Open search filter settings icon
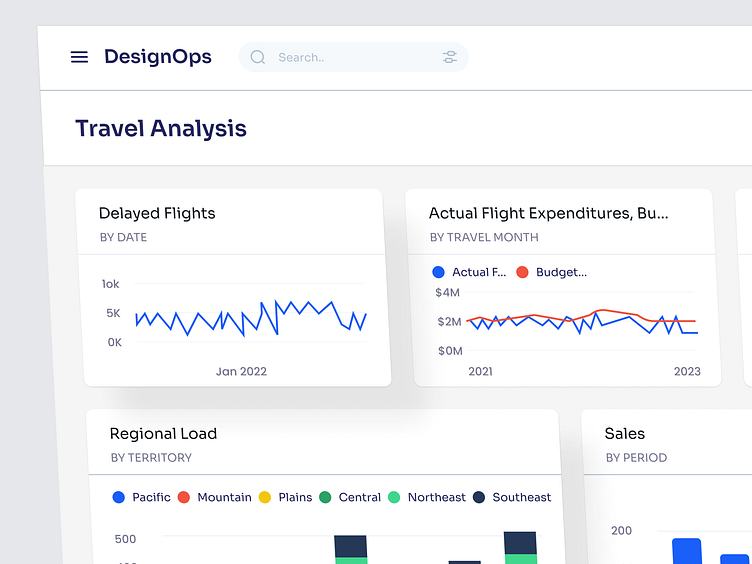 click(x=449, y=57)
